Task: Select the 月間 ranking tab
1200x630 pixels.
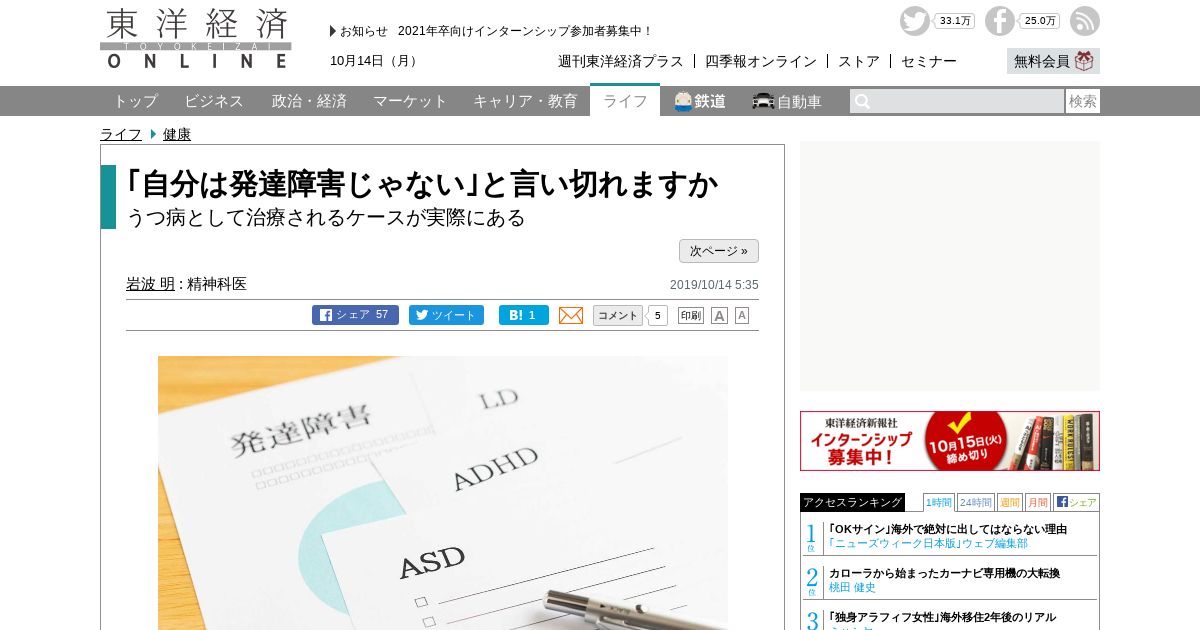Action: coord(1038,502)
